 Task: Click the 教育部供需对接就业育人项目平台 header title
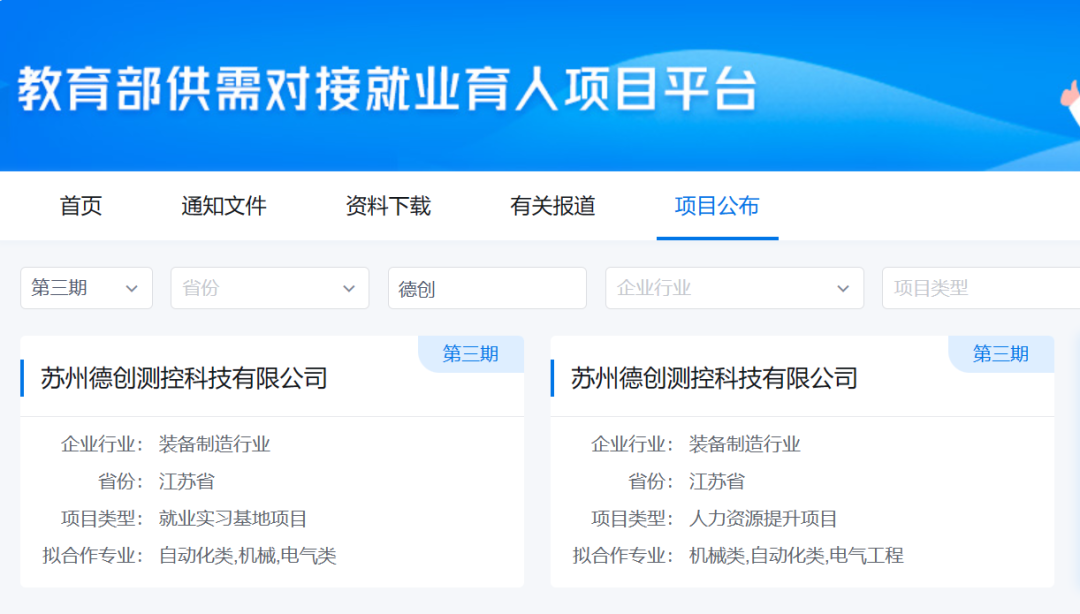(387, 89)
